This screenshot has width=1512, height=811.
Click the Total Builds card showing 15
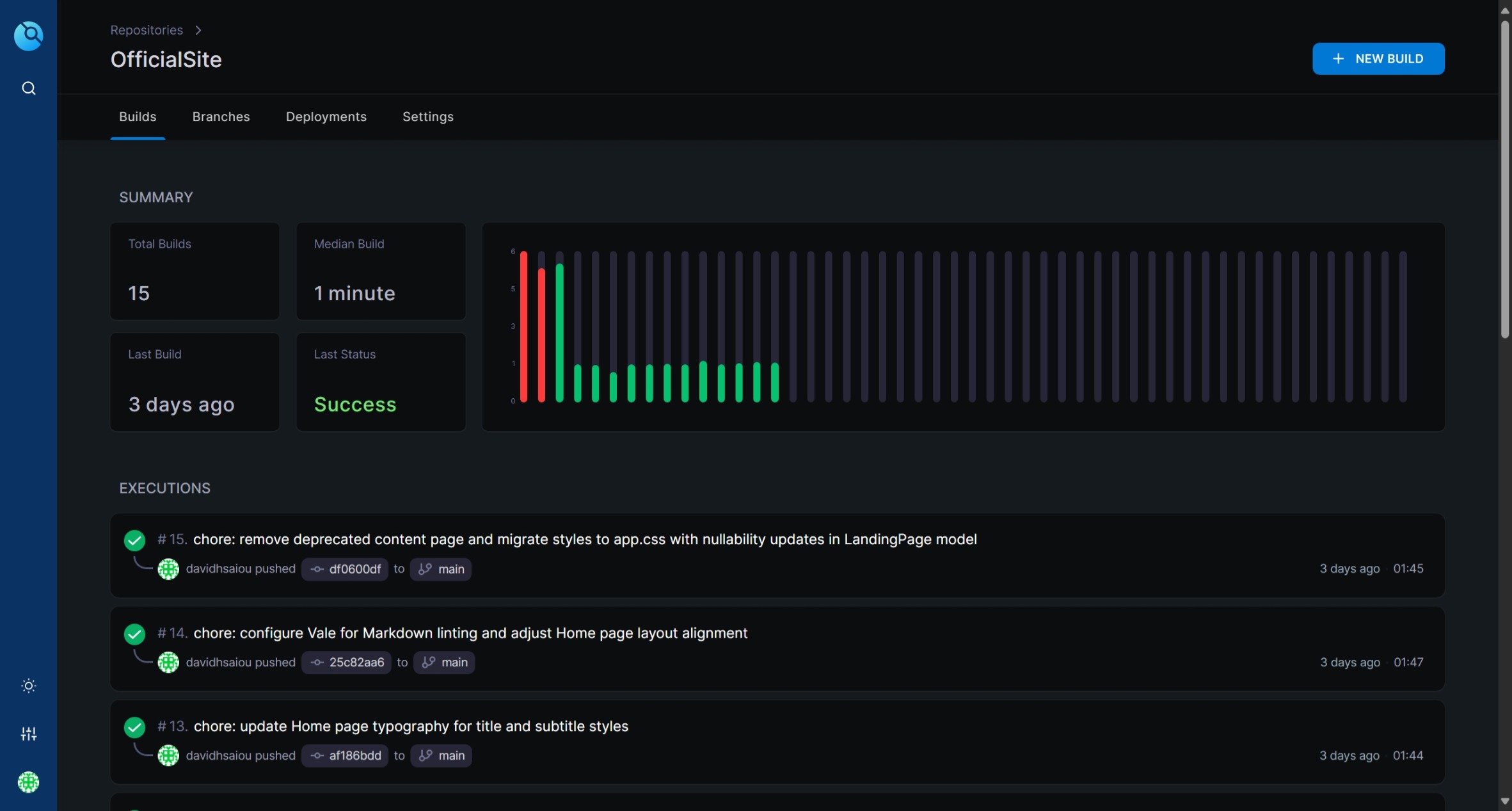click(x=195, y=271)
